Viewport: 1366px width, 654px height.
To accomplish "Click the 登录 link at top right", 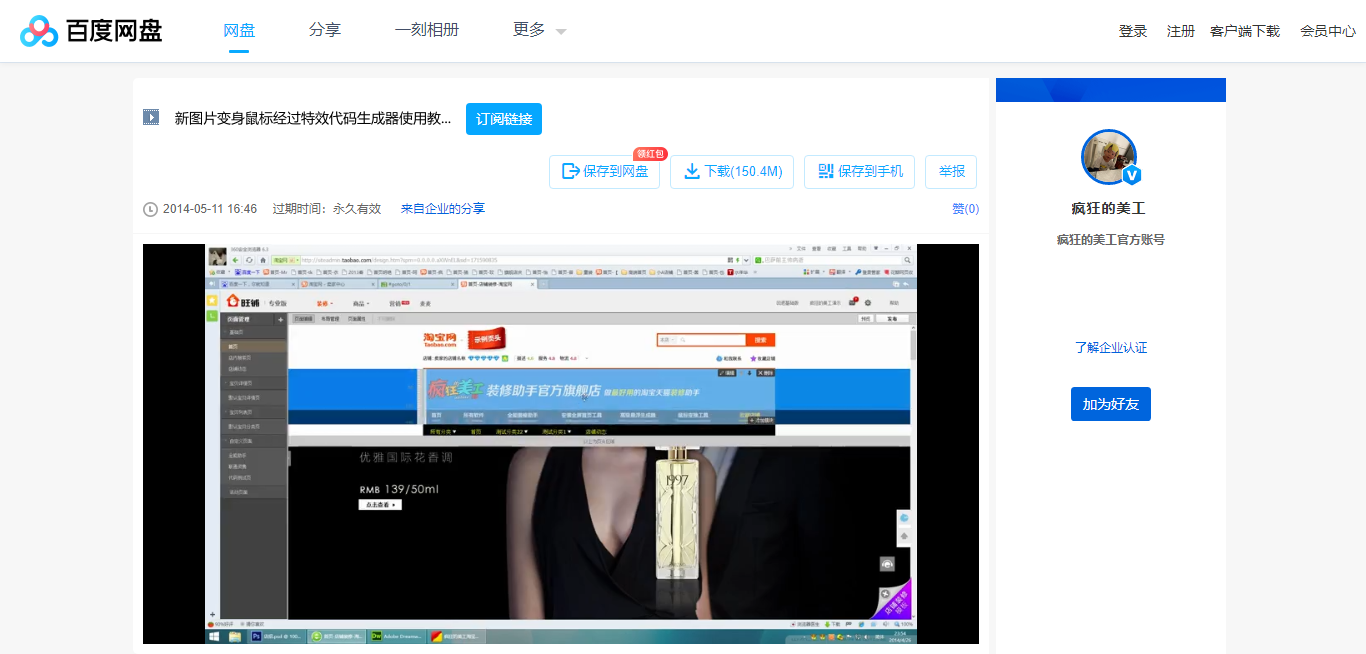I will click(x=1132, y=31).
